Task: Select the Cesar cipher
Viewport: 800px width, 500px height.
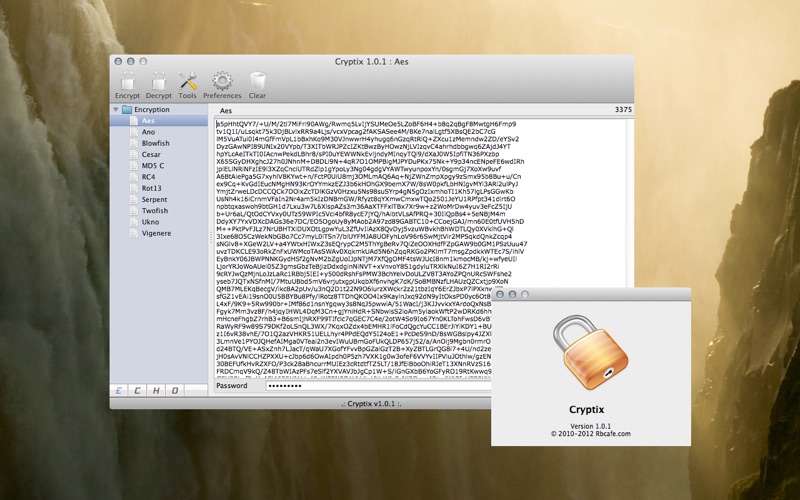Action: tap(159, 154)
